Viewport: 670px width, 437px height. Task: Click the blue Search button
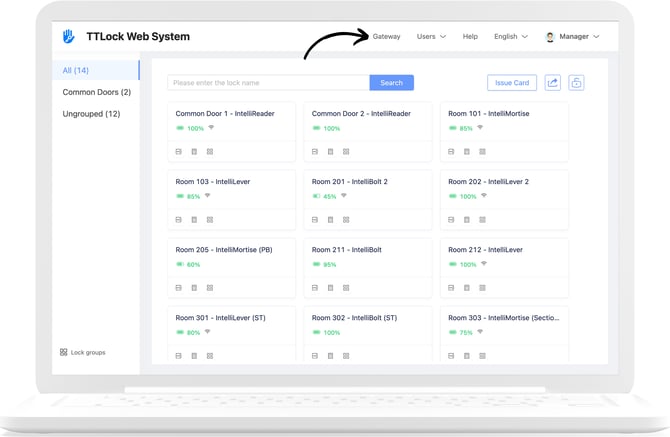coord(391,82)
